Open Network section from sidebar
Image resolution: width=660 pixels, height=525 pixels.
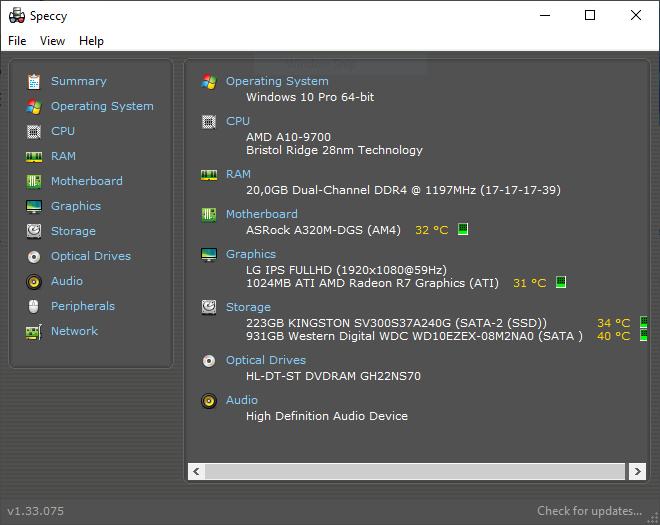click(75, 331)
